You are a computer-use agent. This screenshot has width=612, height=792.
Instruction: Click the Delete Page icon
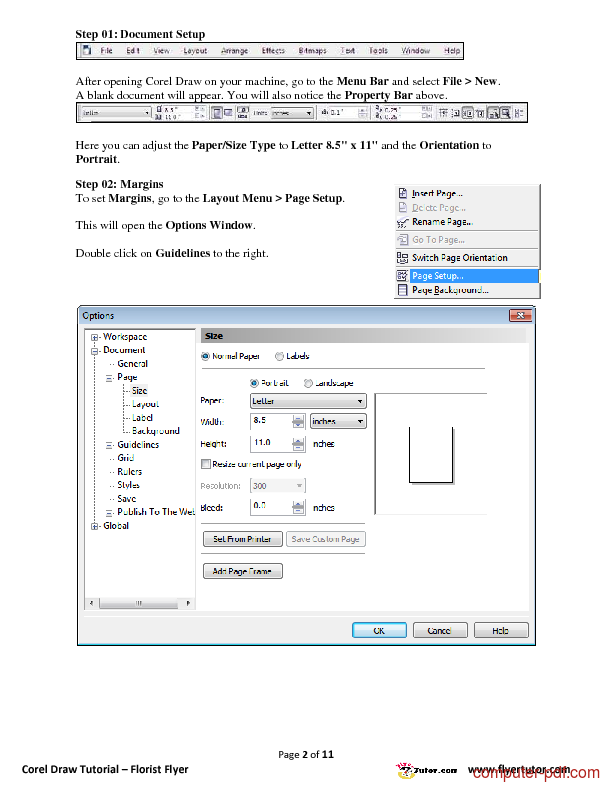(x=402, y=208)
